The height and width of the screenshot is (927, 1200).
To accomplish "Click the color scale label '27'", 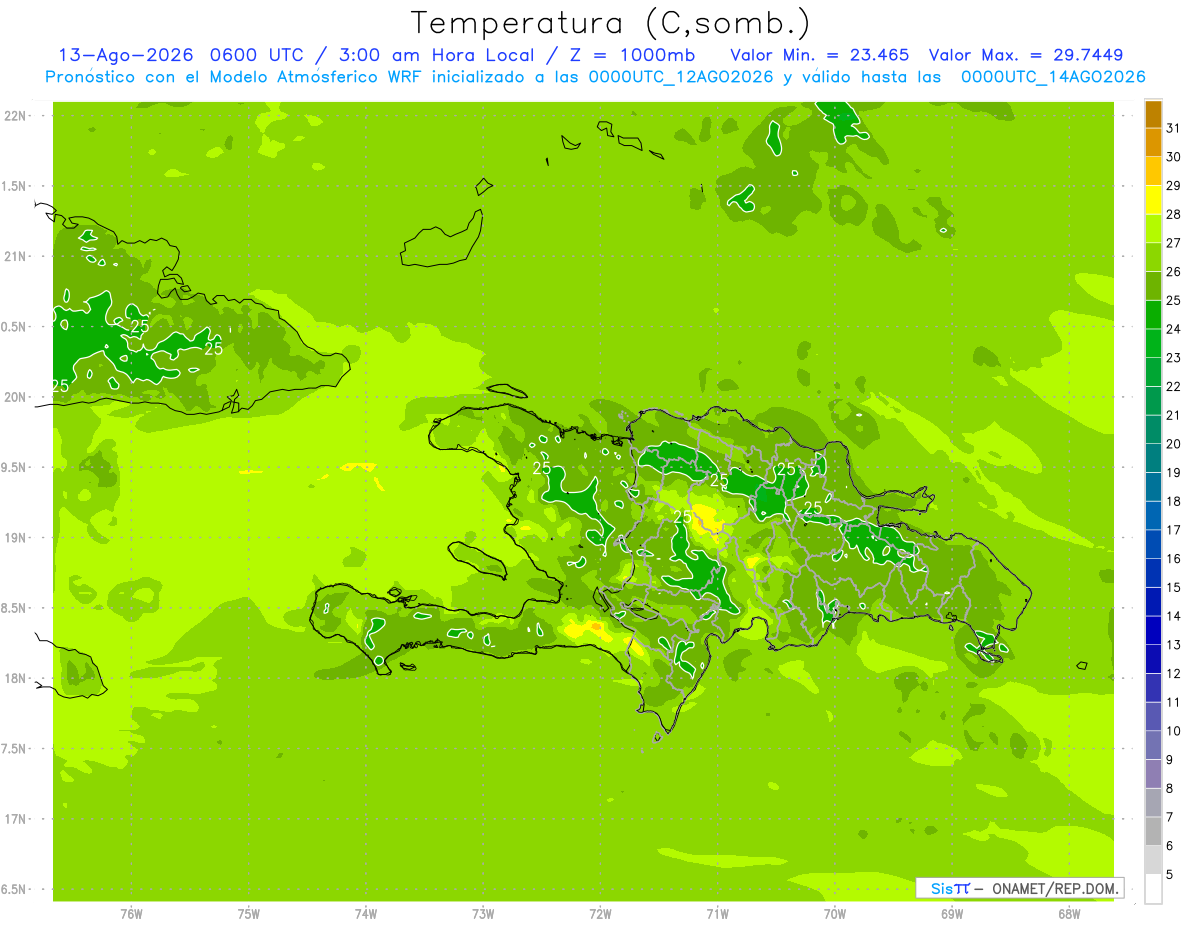I will click(x=1174, y=243).
